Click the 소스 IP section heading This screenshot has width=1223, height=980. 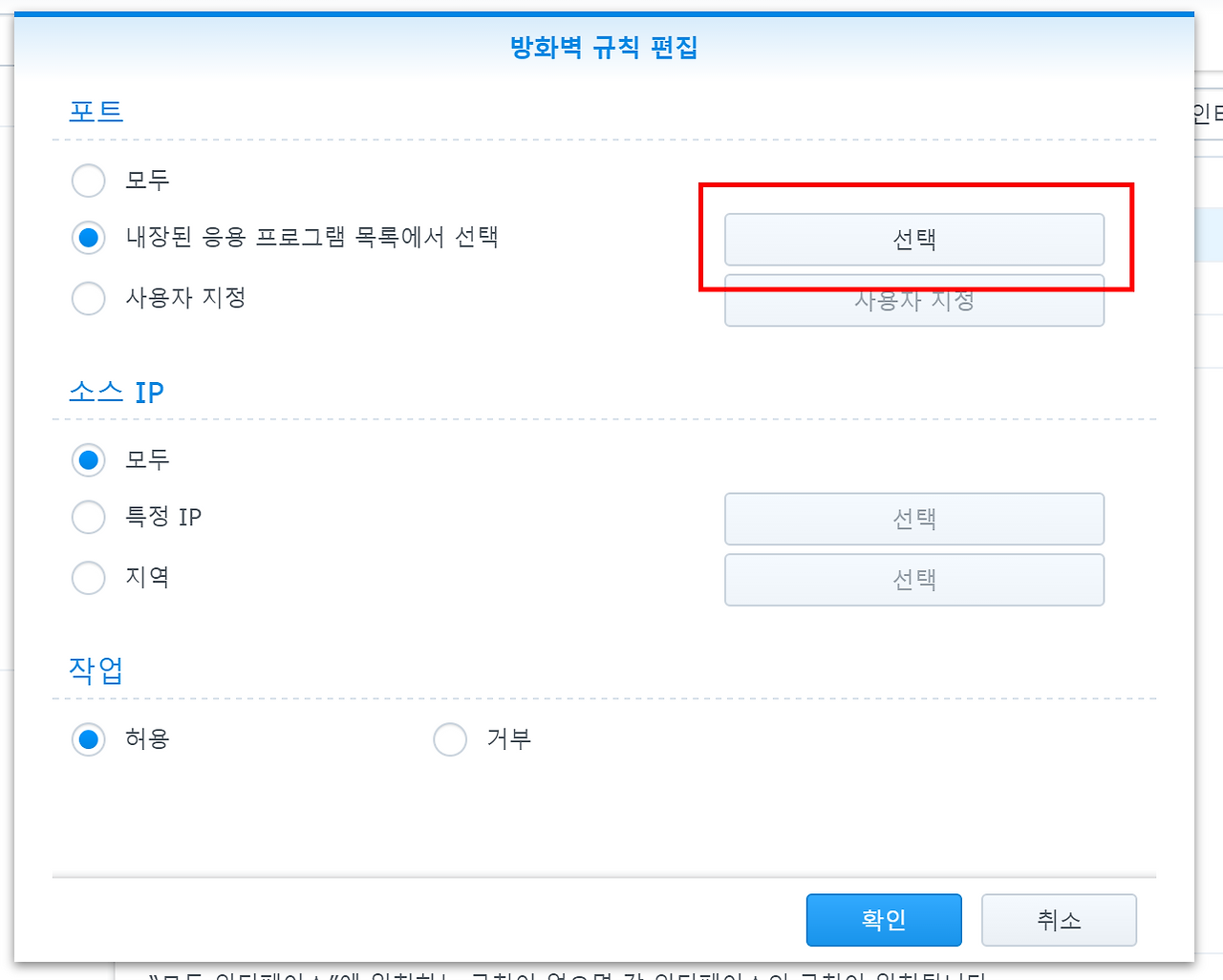click(117, 391)
